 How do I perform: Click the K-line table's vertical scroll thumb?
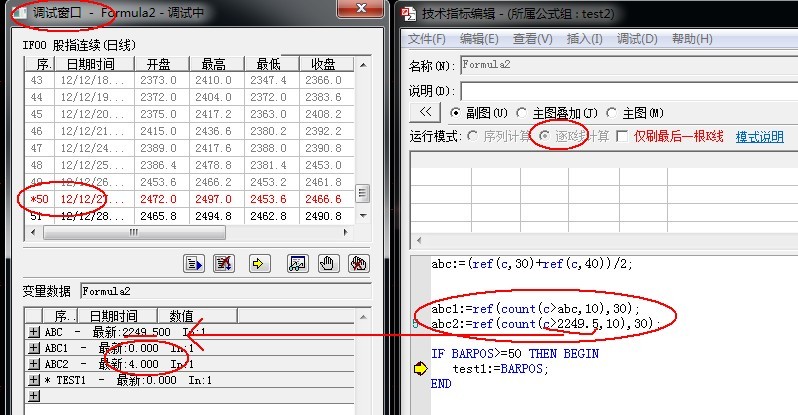click(362, 193)
